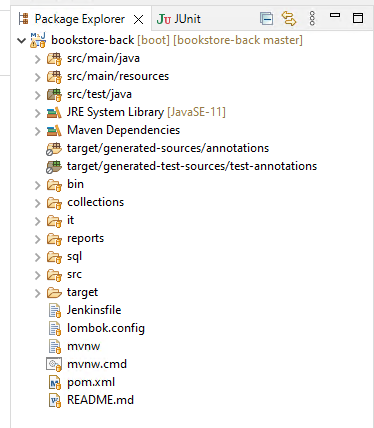374x428 pixels.
Task: Click the src/test/java package folder icon
Action: coord(54,94)
